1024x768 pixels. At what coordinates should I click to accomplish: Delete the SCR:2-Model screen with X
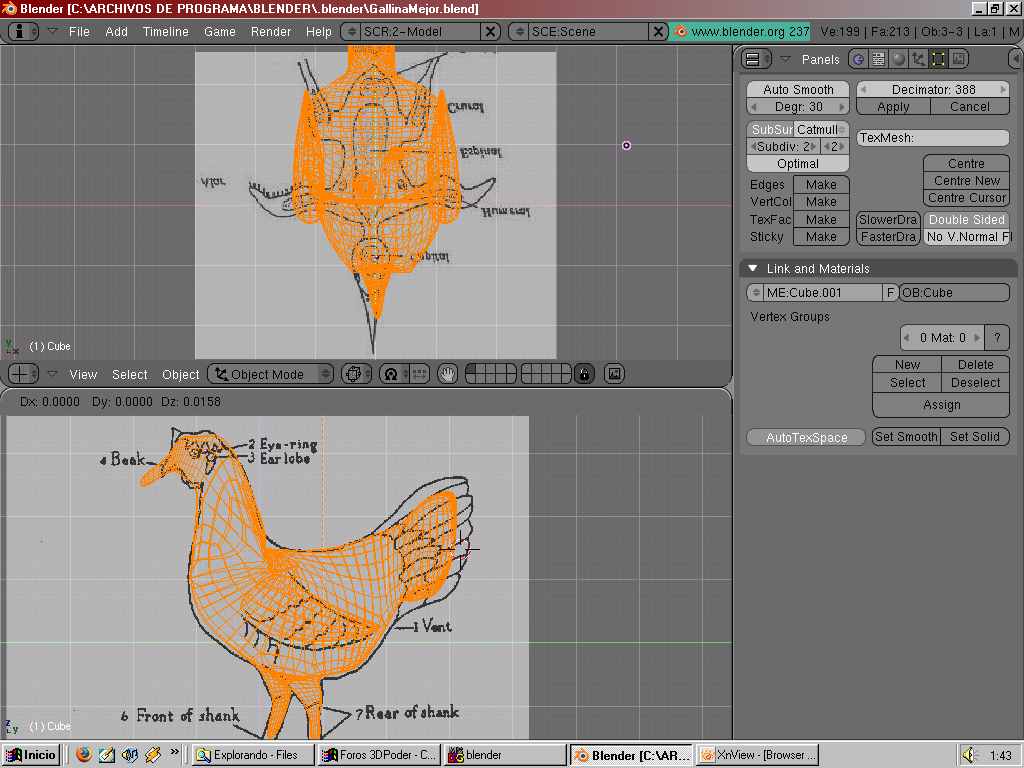pyautogui.click(x=490, y=31)
